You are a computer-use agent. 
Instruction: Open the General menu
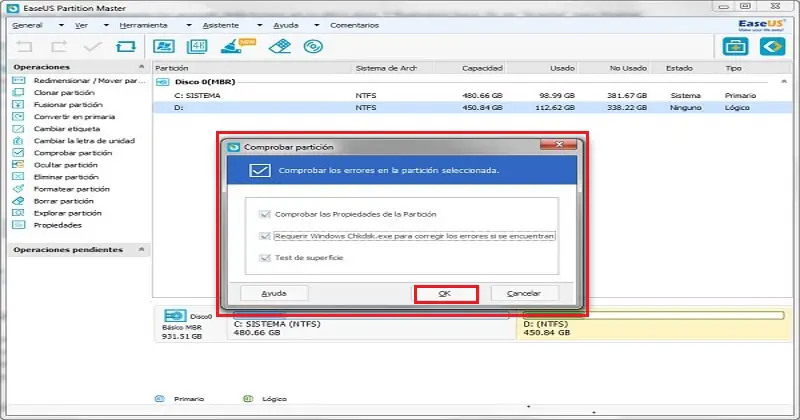tap(27, 25)
